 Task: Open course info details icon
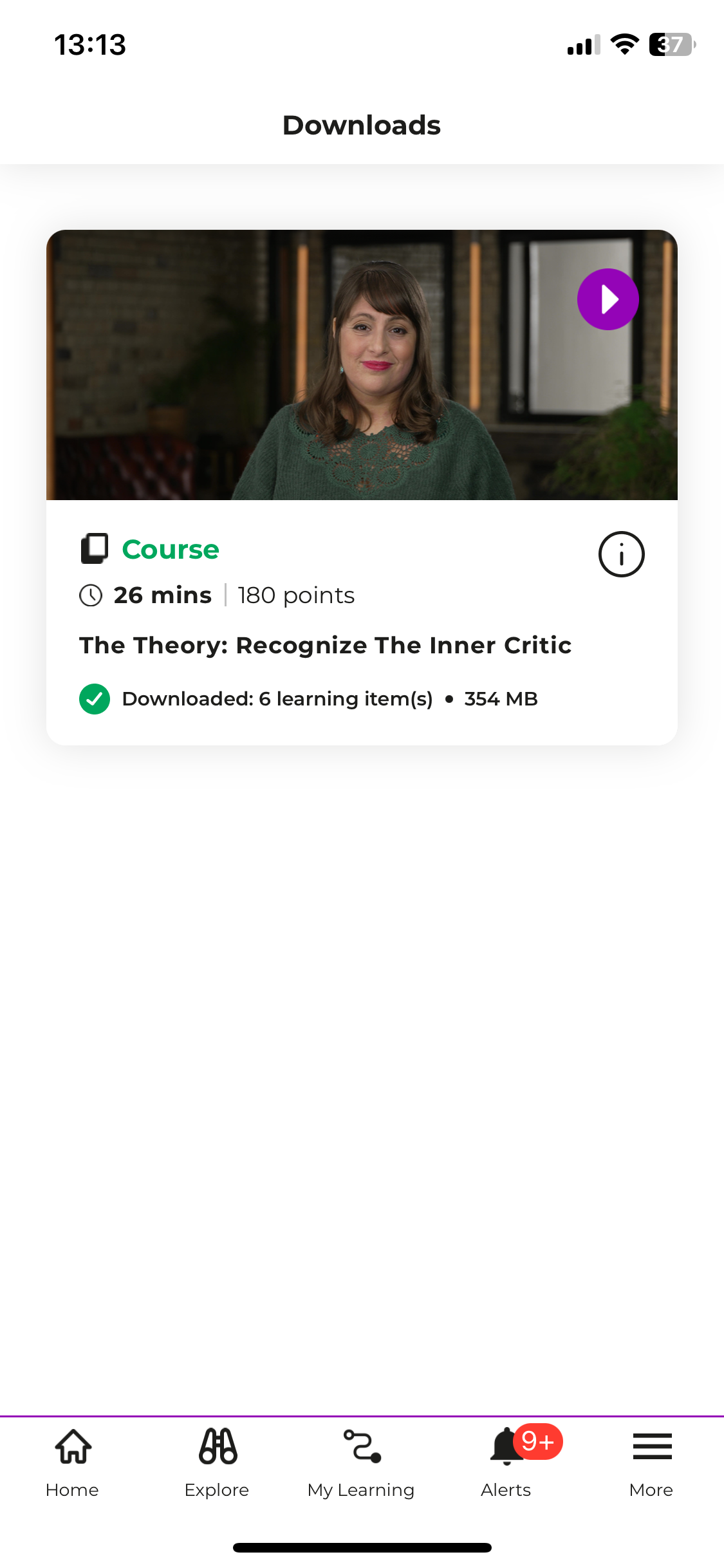pos(621,554)
